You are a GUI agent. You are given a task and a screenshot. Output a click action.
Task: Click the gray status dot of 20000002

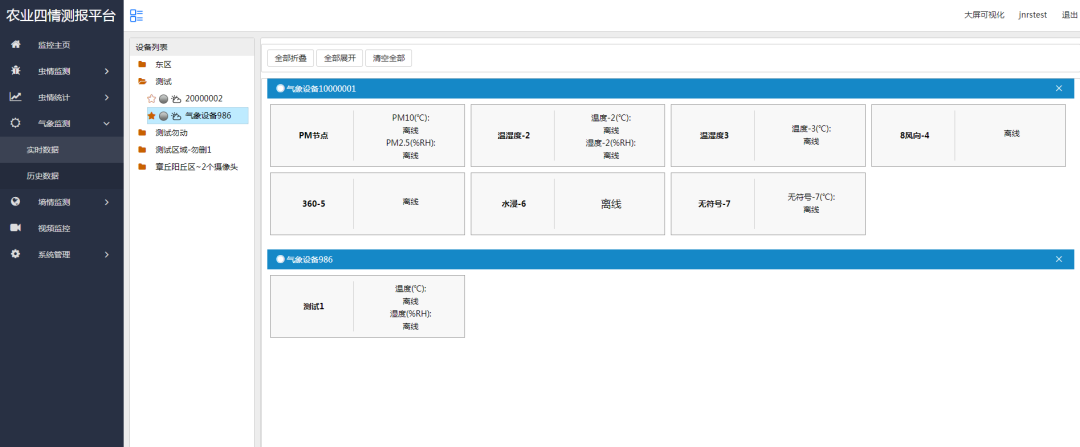(164, 98)
